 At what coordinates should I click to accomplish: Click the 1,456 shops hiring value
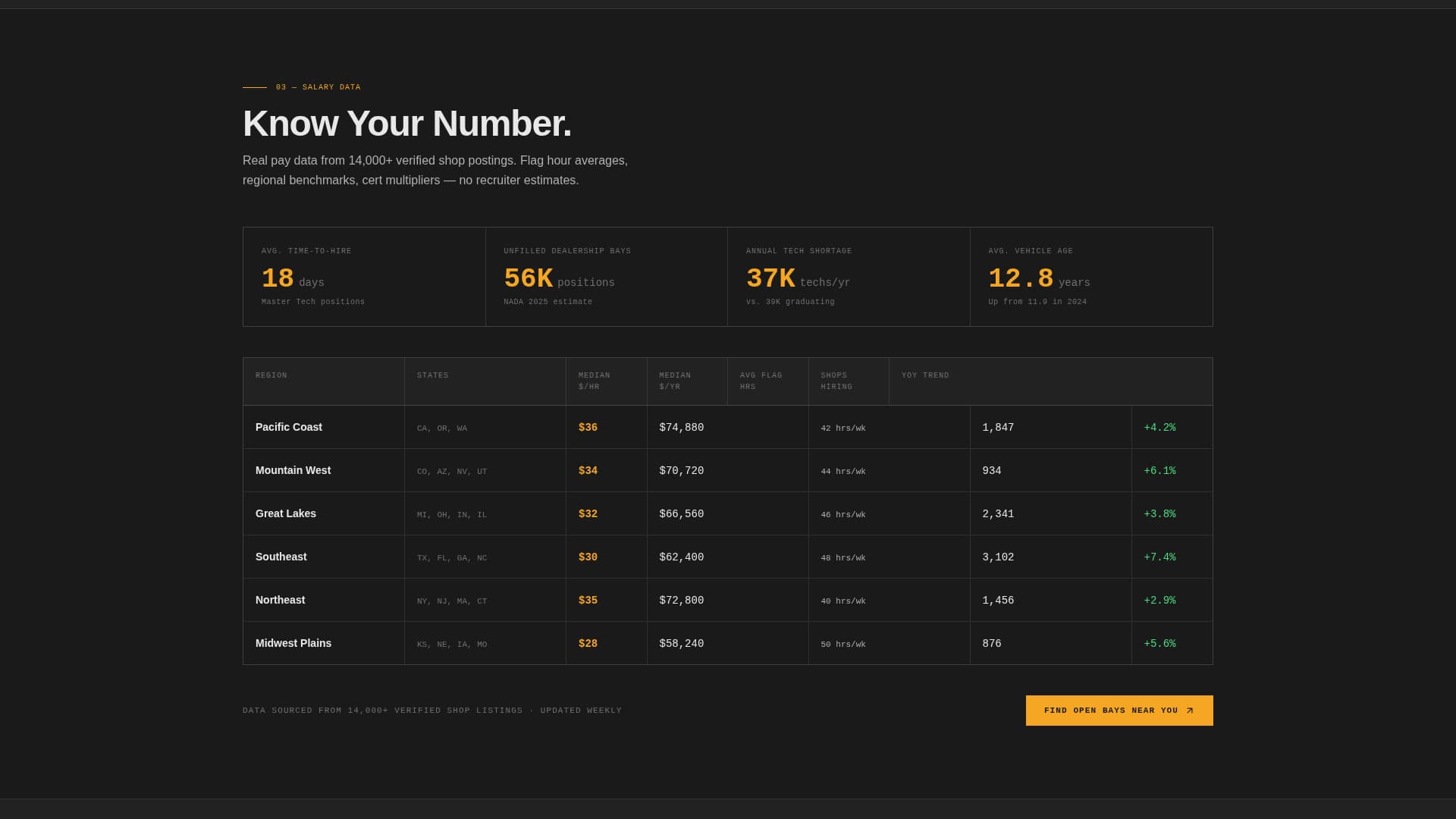coord(998,601)
